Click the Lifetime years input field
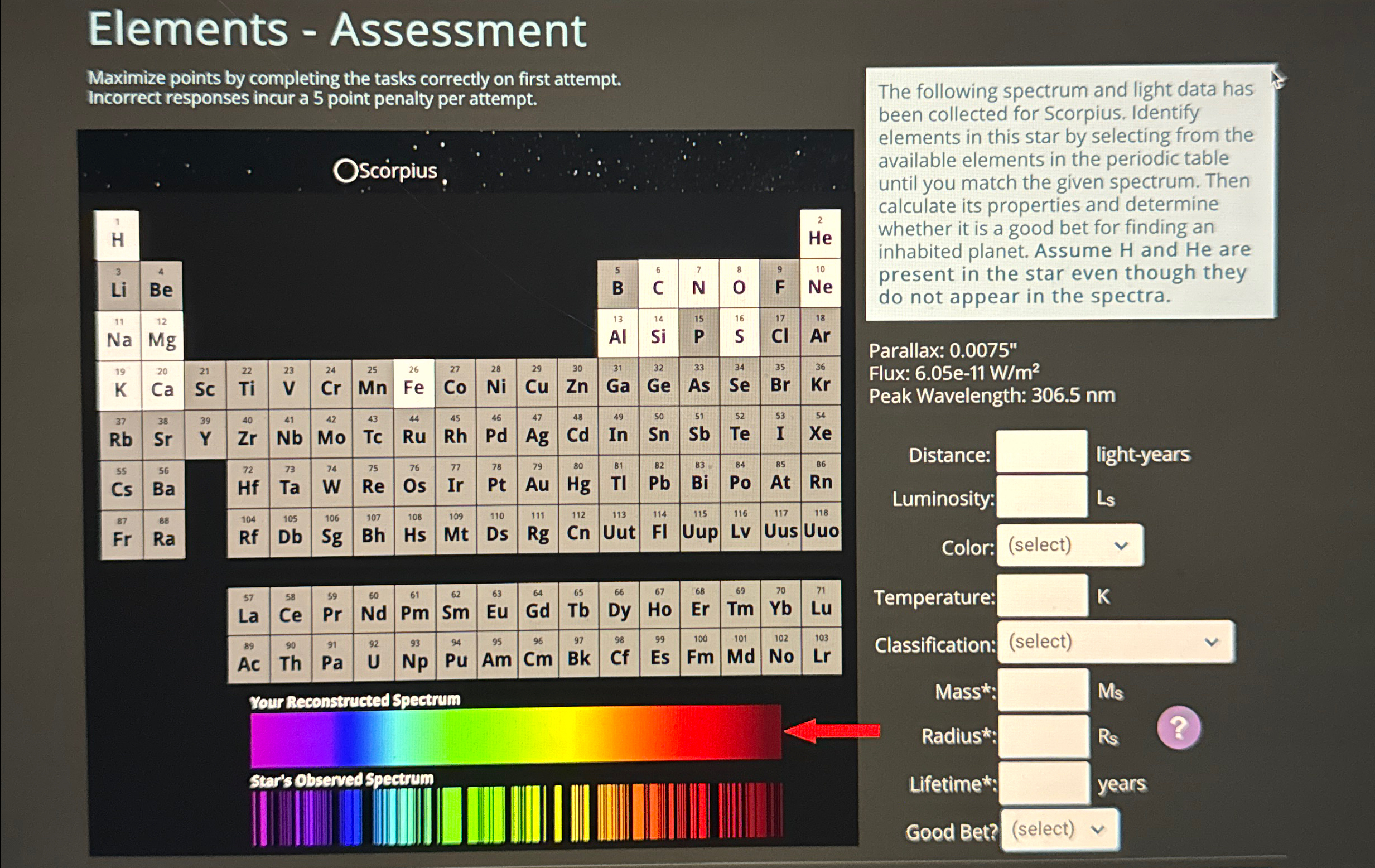 coord(1044,782)
